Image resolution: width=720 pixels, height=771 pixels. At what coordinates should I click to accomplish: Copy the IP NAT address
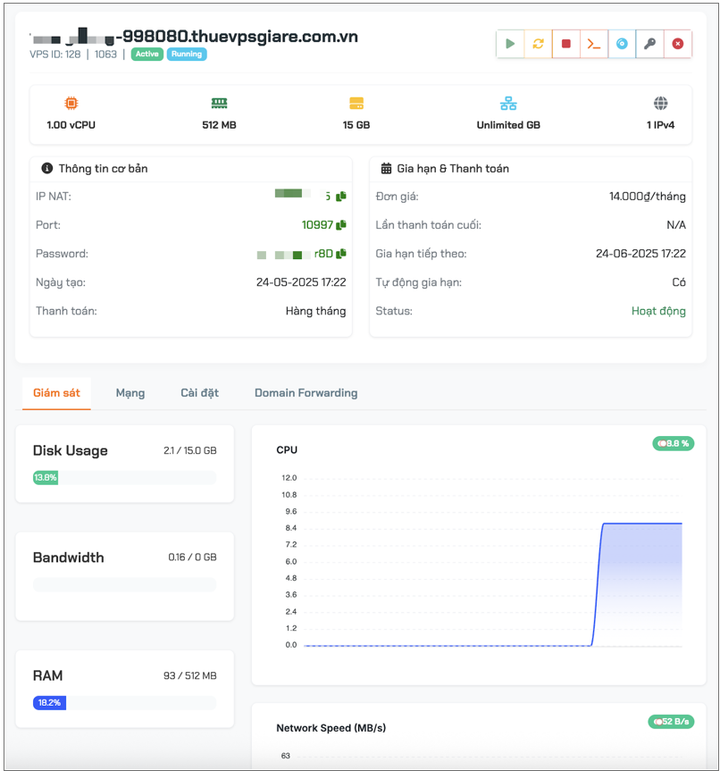coord(341,196)
